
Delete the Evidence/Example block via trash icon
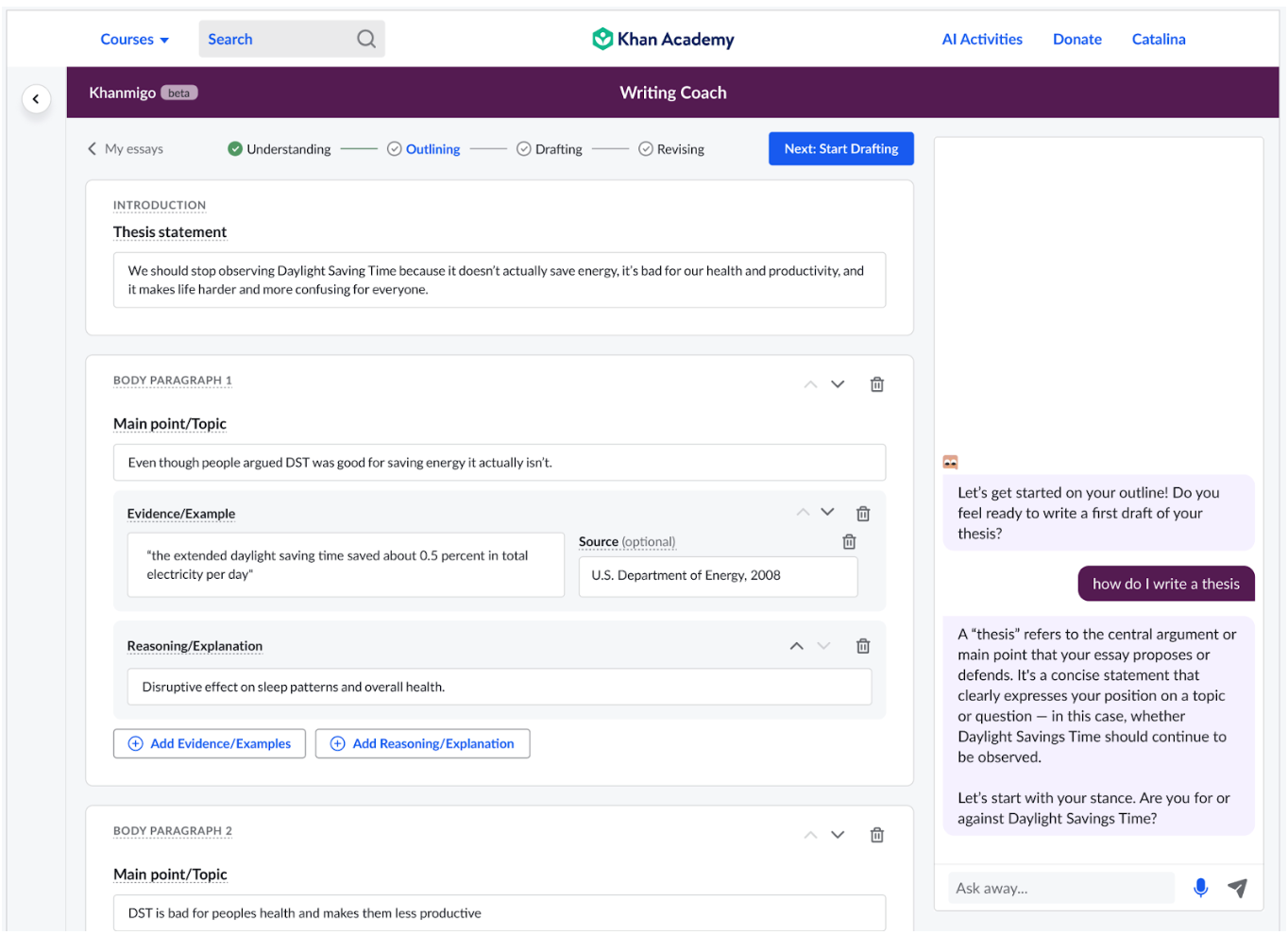(x=863, y=514)
